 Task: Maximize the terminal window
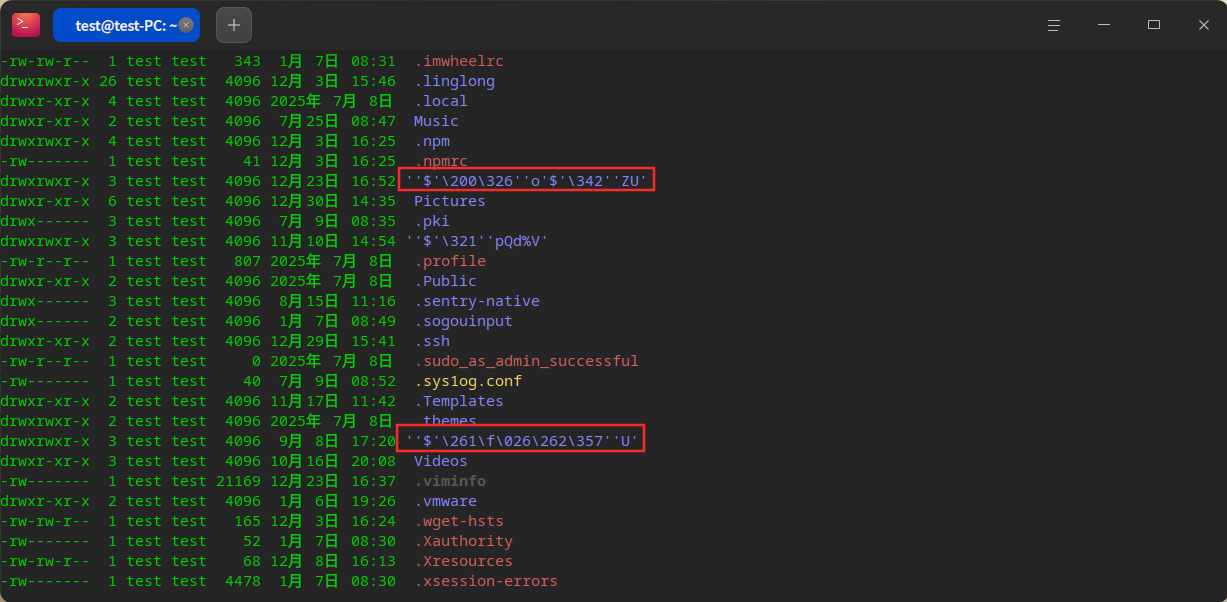tap(1154, 25)
